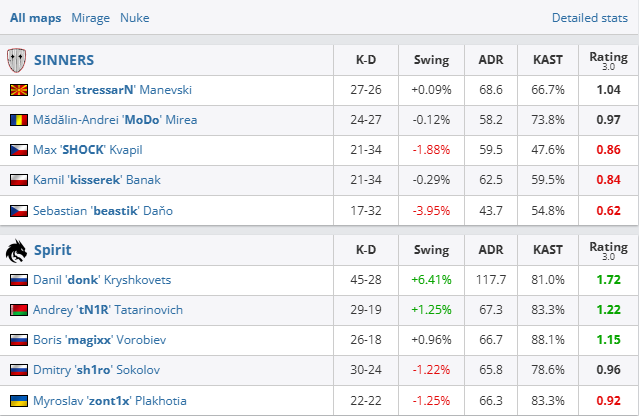Click the Polish flag beside kisserek
The height and width of the screenshot is (416, 639).
point(18,180)
